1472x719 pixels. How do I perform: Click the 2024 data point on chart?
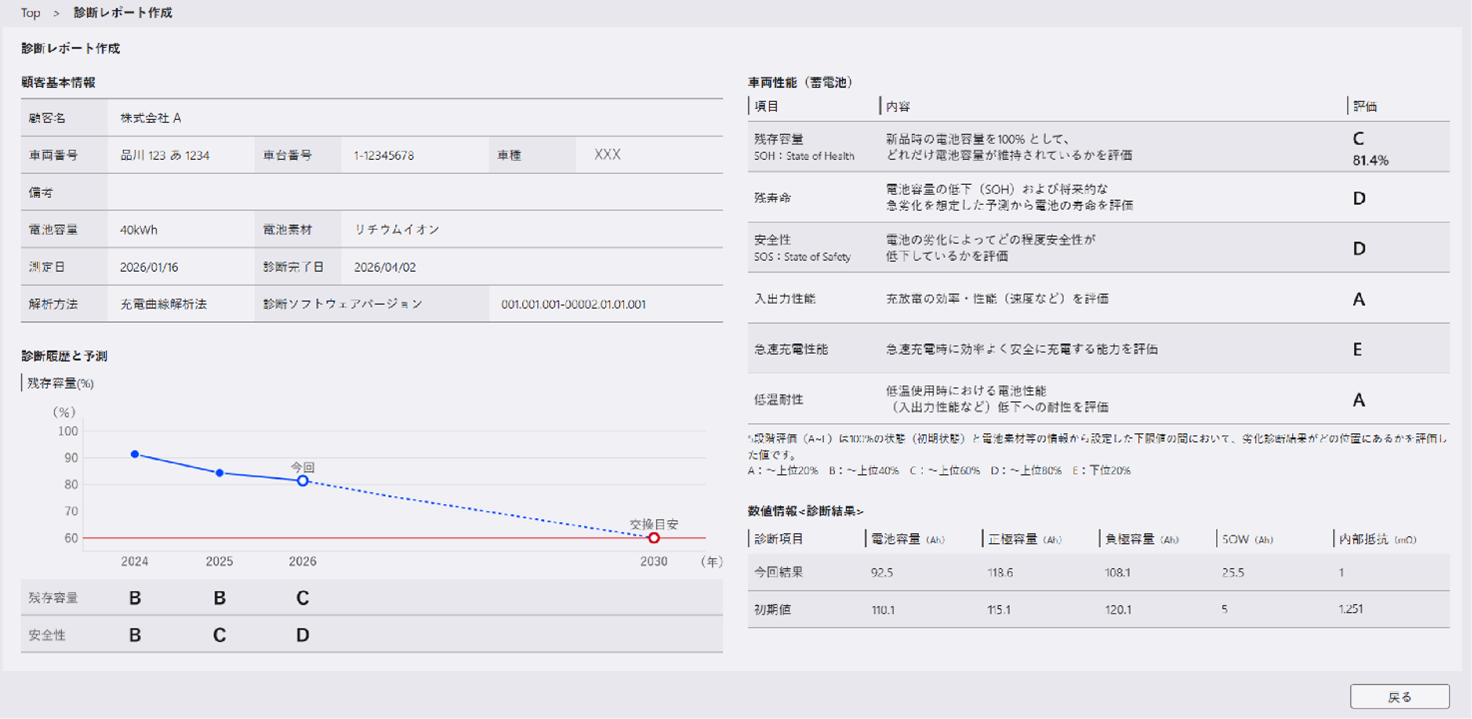tap(135, 454)
